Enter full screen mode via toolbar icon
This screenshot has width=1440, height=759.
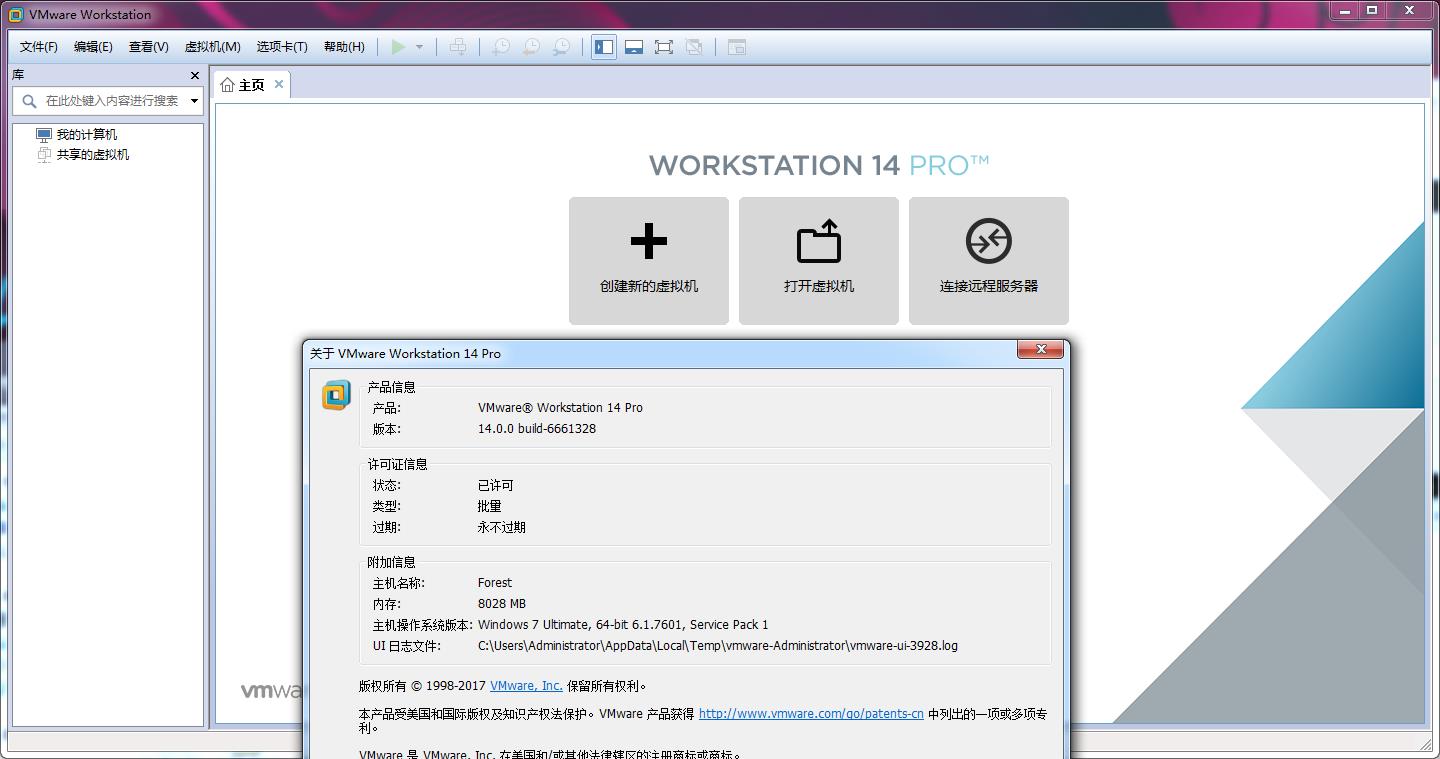pos(664,47)
